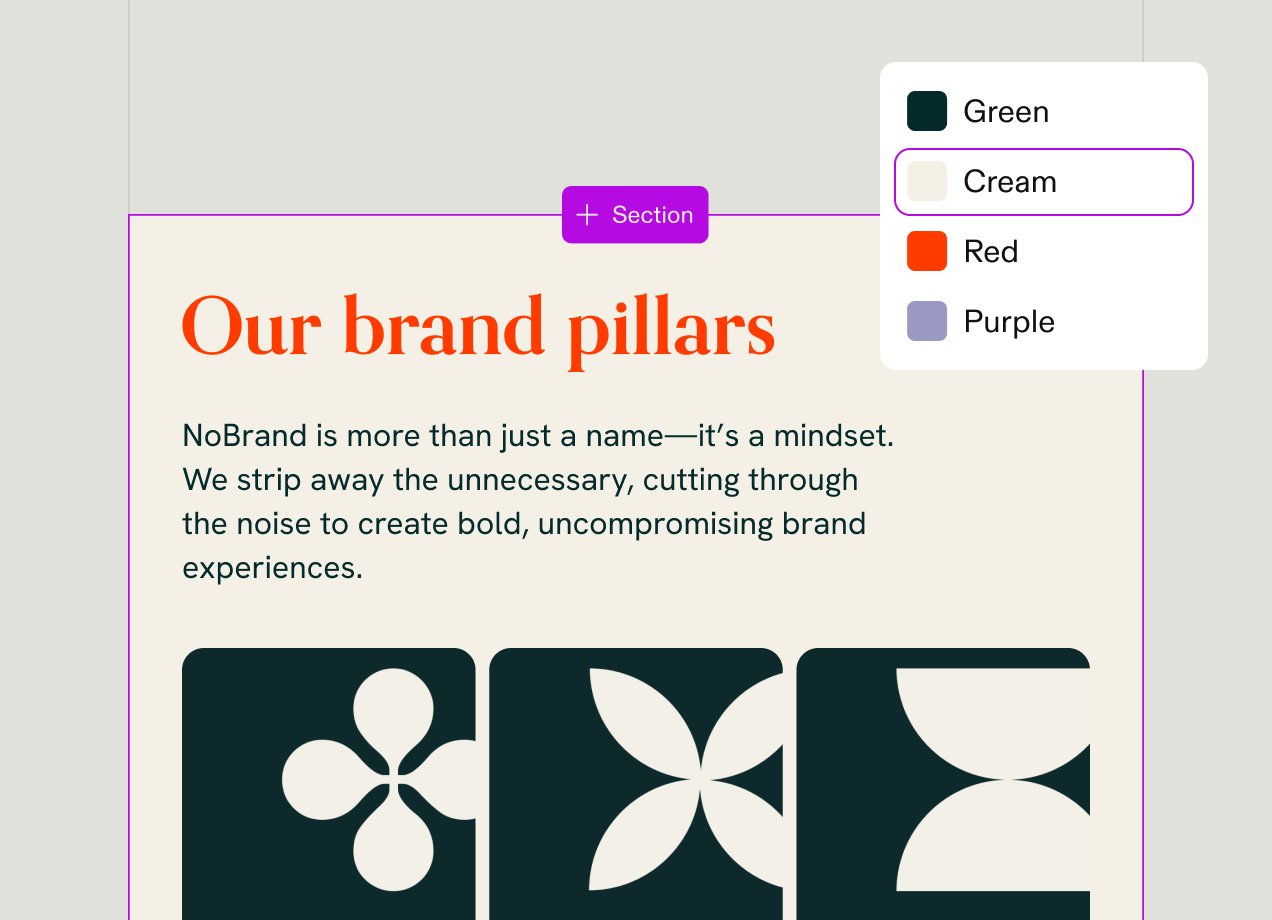Select the four-leaf pinwheel shape graphic
The image size is (1272, 920).
(x=690, y=779)
